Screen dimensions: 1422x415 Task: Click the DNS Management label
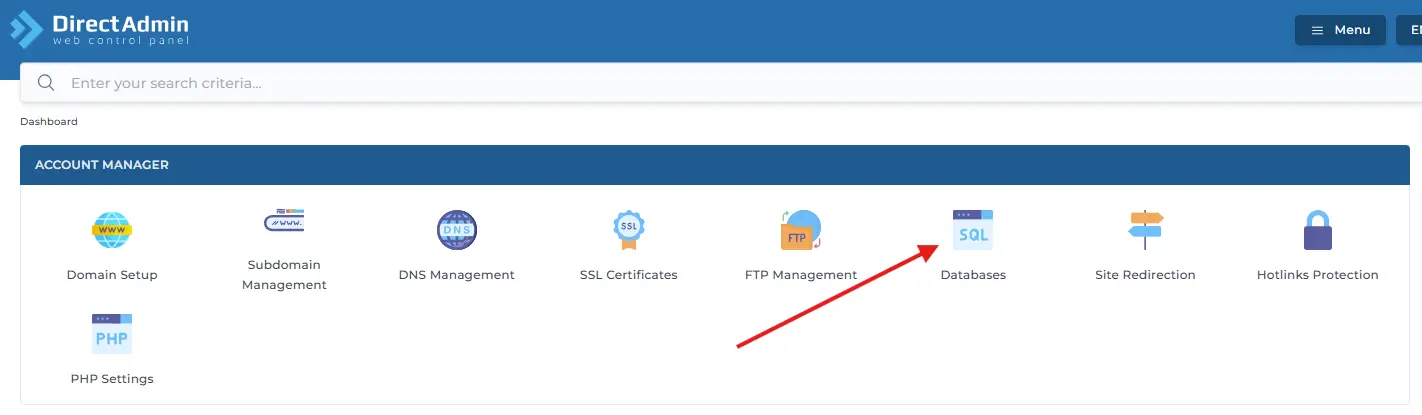[x=457, y=275]
